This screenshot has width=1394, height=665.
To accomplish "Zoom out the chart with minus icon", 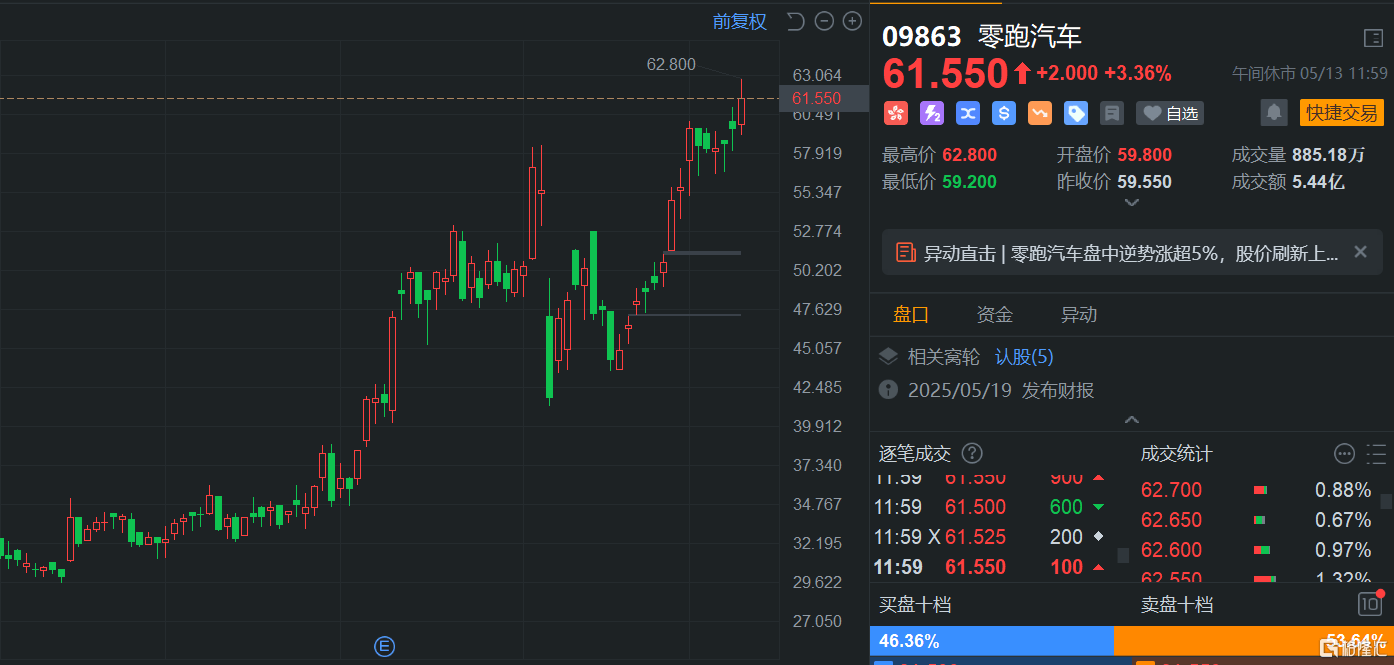I will [x=824, y=21].
